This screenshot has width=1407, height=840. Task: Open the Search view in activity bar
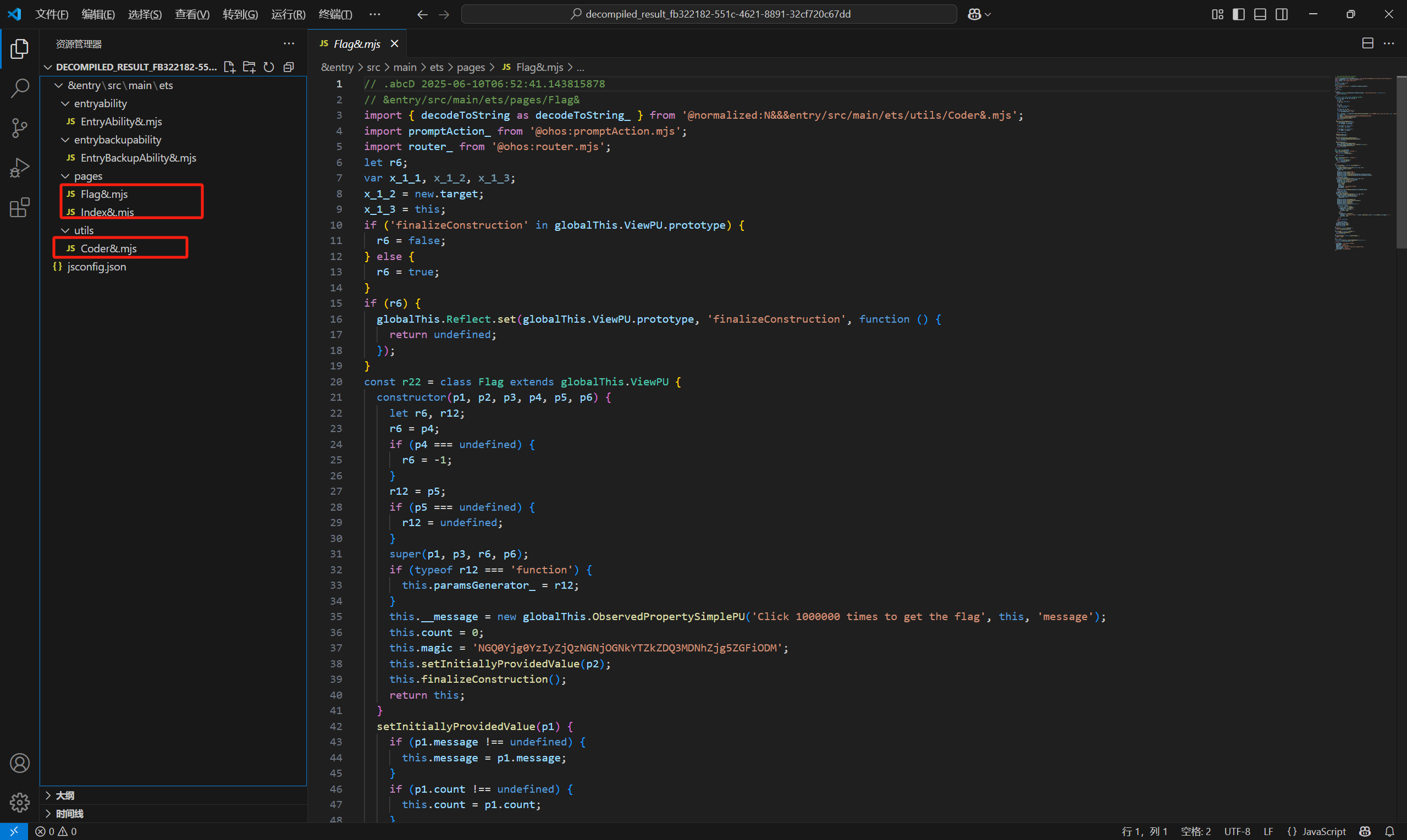coord(20,89)
